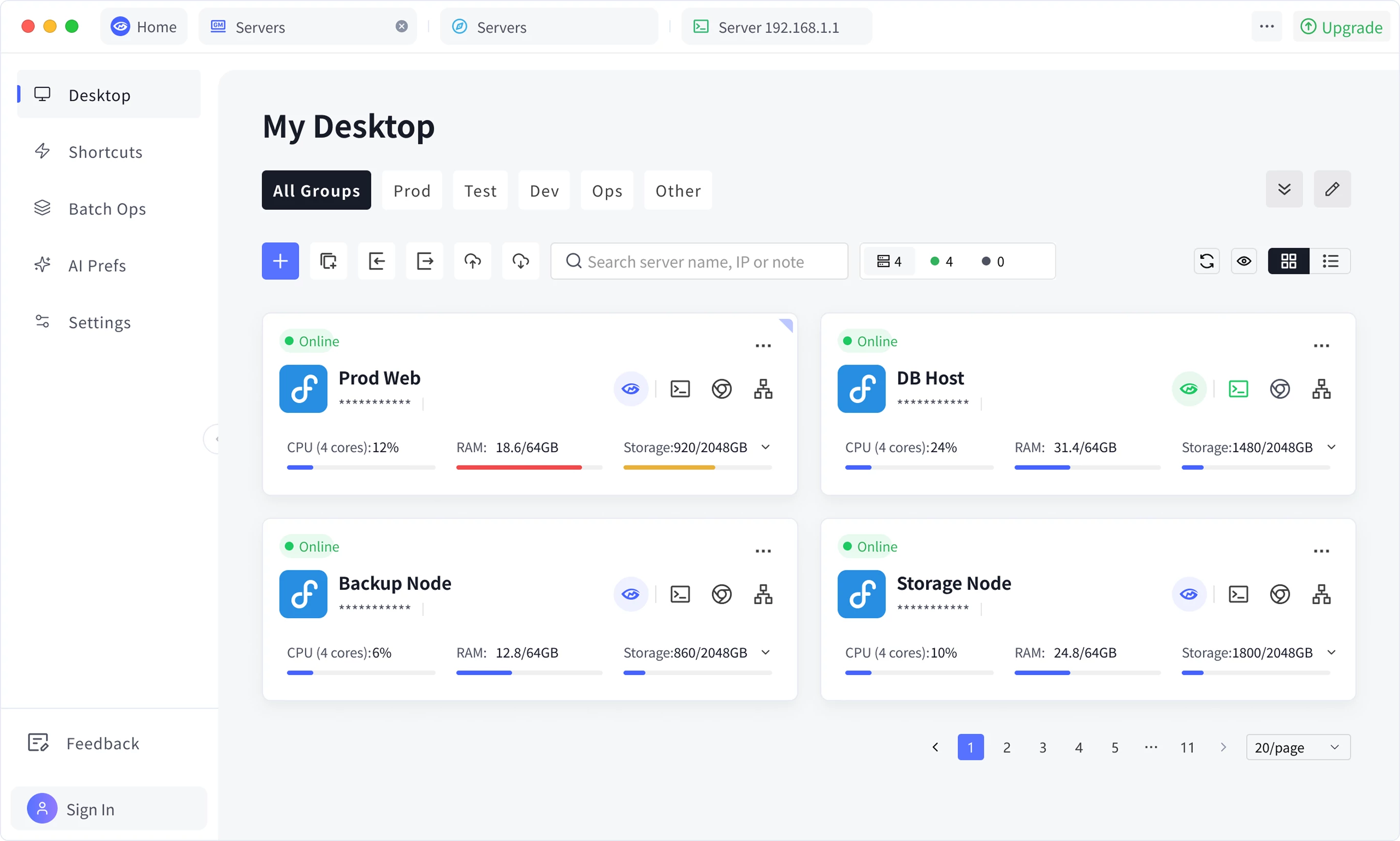1400x841 pixels.
Task: Open green terminal icon for DB Host
Action: point(1238,389)
